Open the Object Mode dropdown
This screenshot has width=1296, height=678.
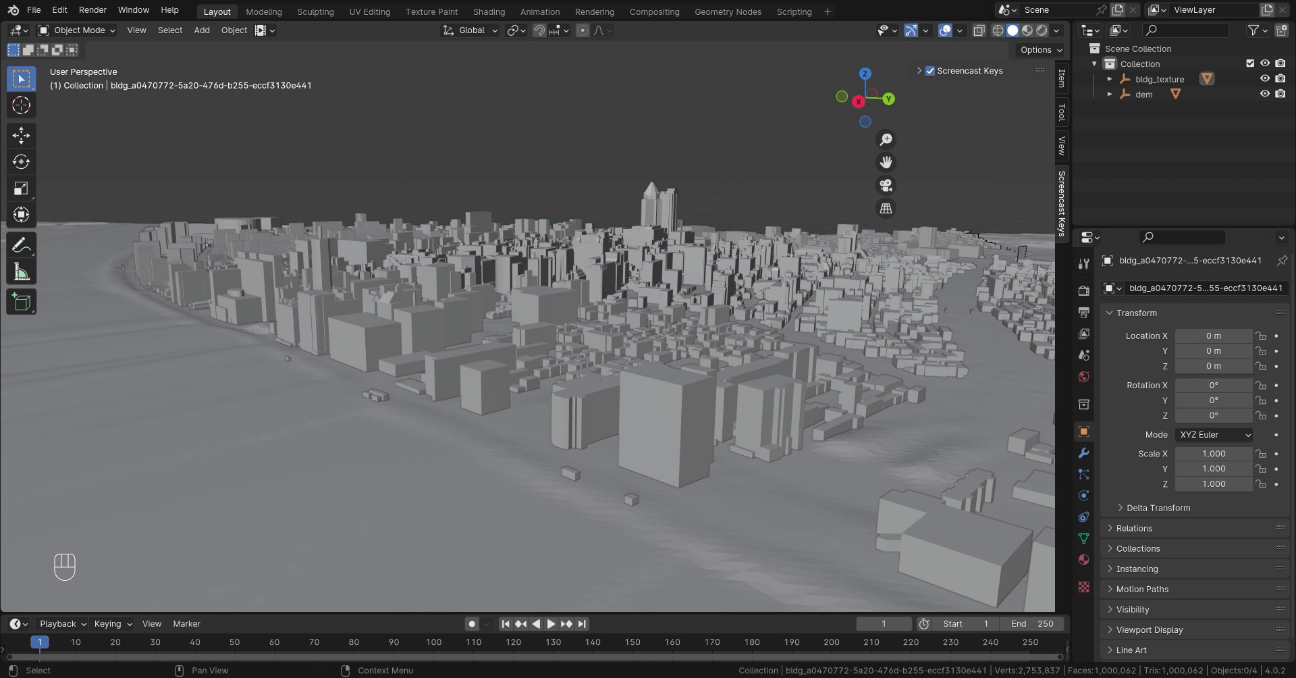point(77,30)
